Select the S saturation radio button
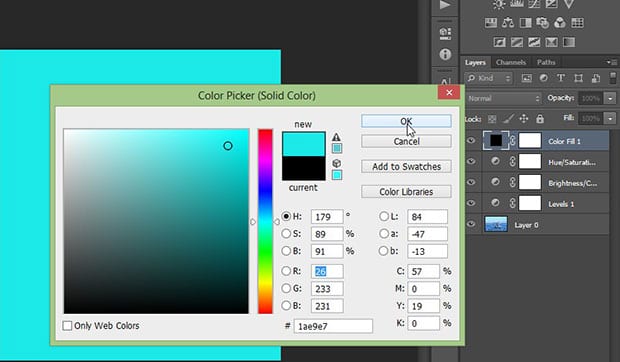Screen dimensions: 620x362 [286, 234]
